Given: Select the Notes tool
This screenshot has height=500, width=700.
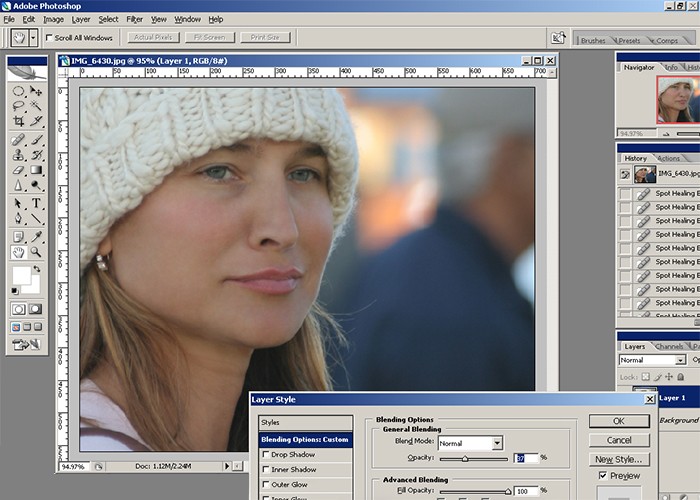Looking at the screenshot, I should tap(18, 237).
